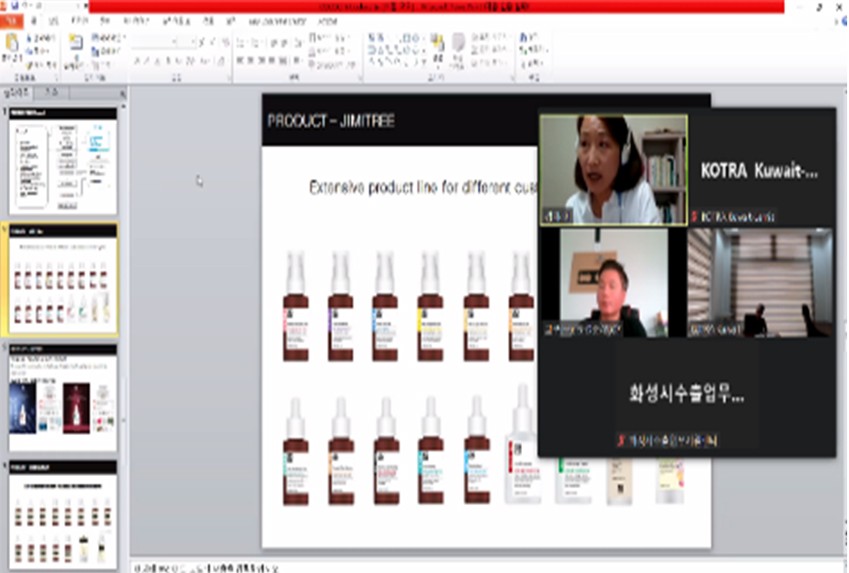This screenshot has width=849, height=573.
Task: Open the slide Layout dropdown
Action: point(108,38)
